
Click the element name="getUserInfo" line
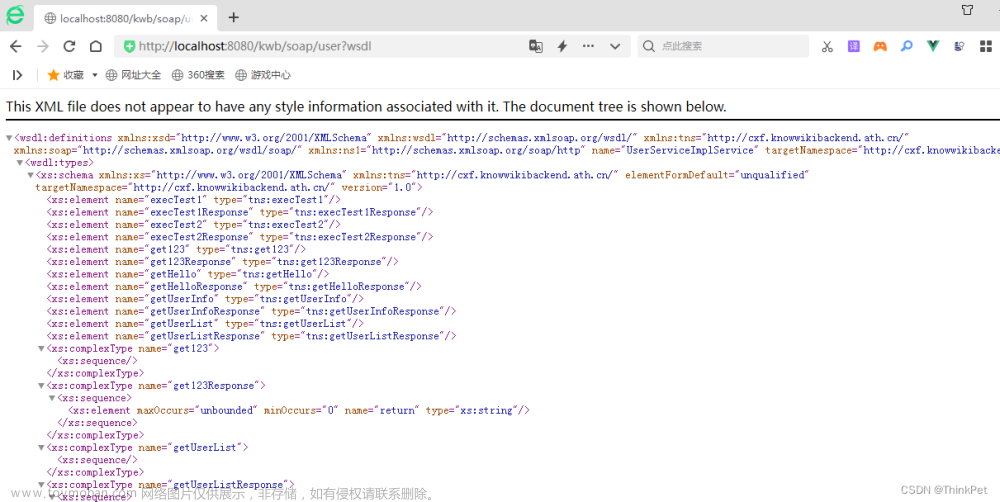(205, 299)
